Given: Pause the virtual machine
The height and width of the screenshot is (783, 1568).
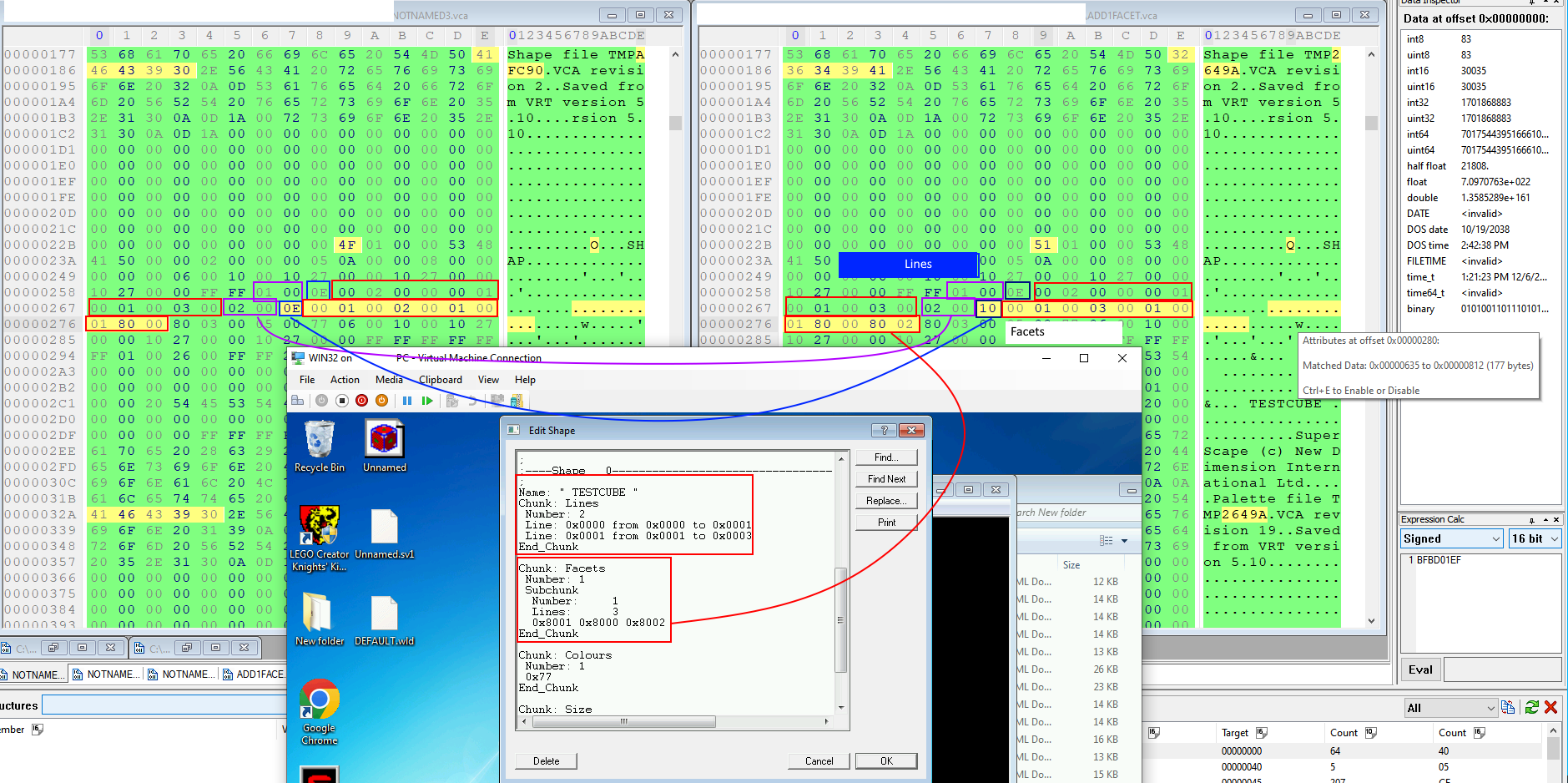Looking at the screenshot, I should [x=407, y=401].
